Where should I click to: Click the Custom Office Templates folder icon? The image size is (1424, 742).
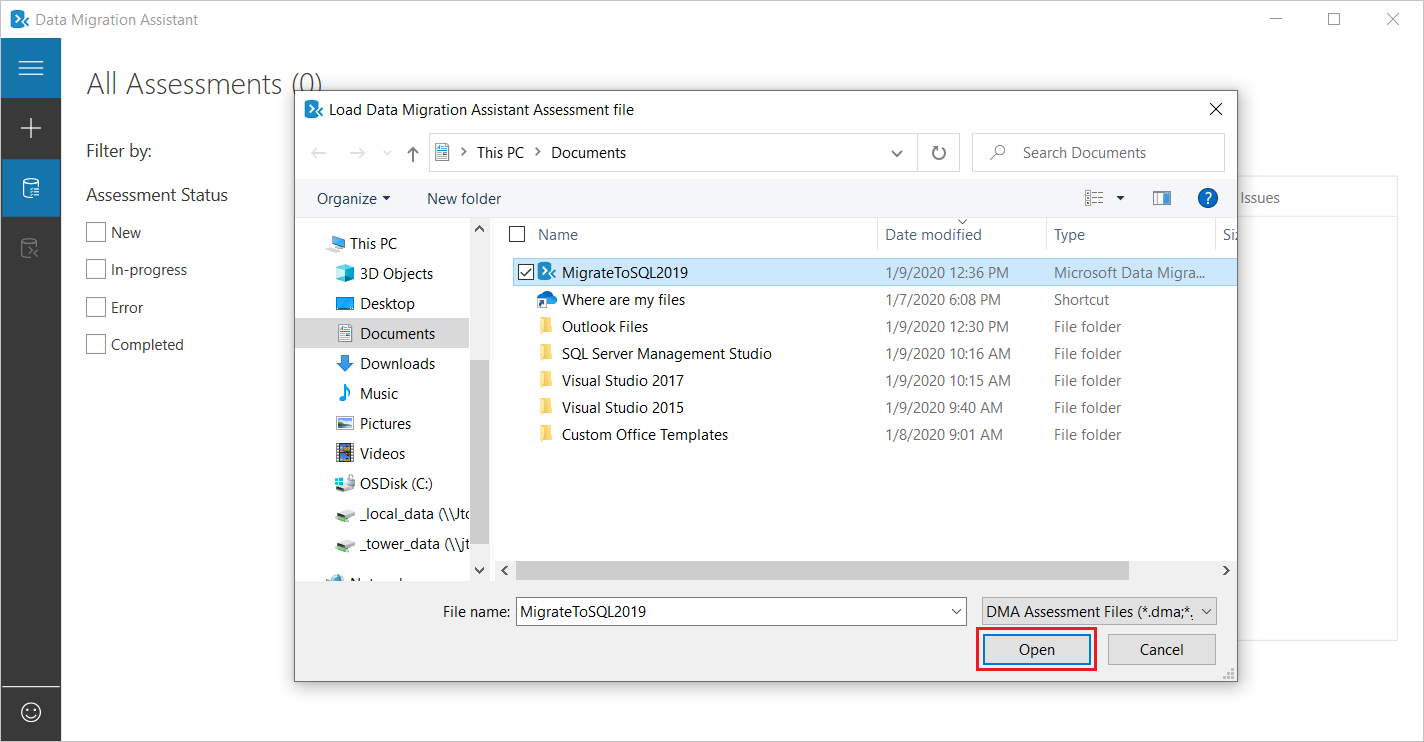click(x=546, y=434)
